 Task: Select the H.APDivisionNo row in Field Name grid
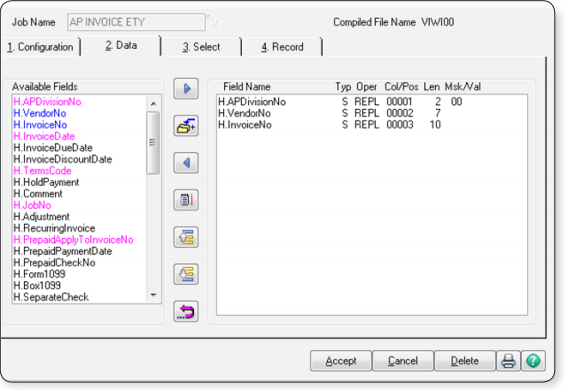point(371,102)
